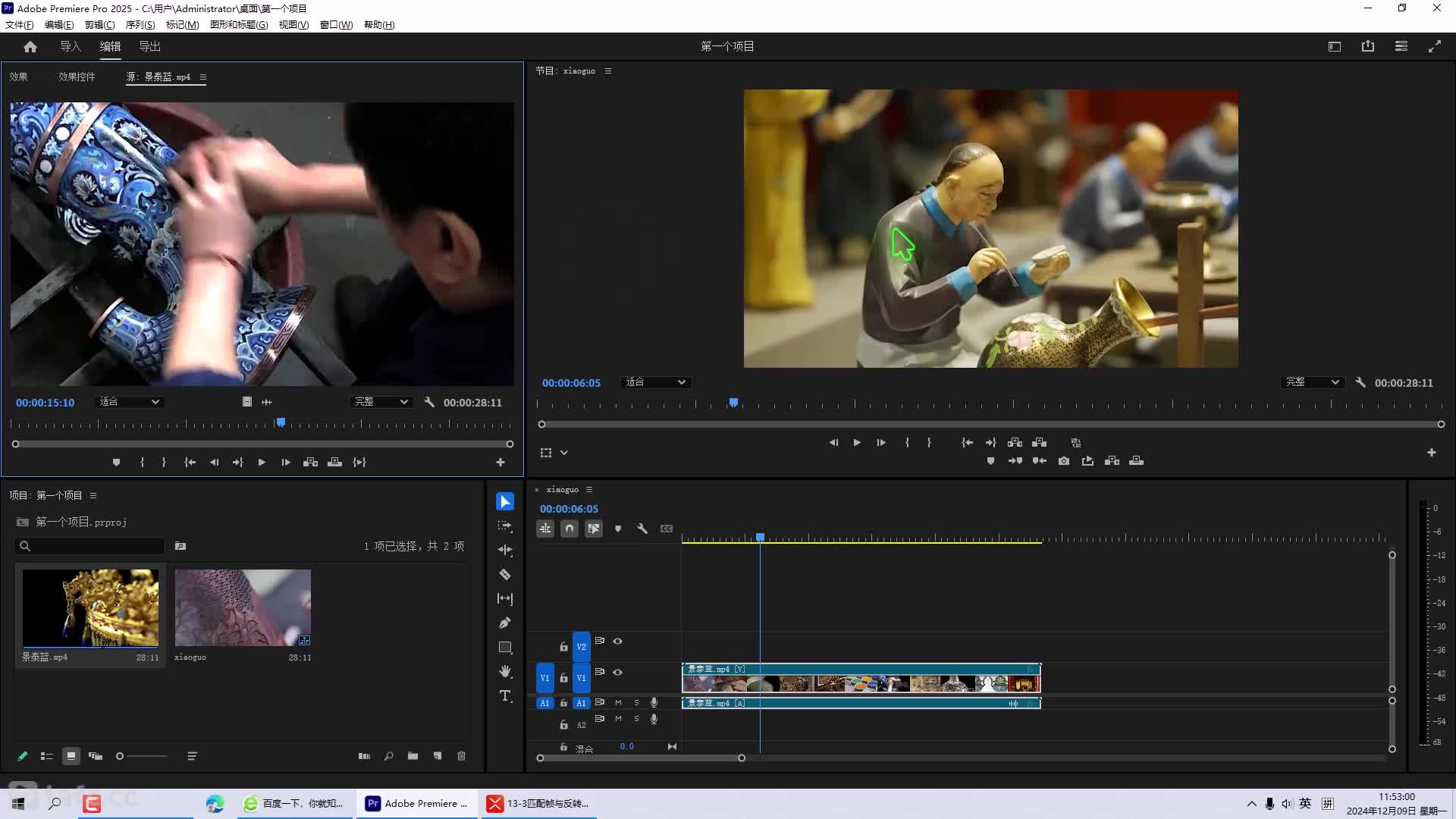
Task: Play the Program monitor sequence
Action: pyautogui.click(x=857, y=443)
